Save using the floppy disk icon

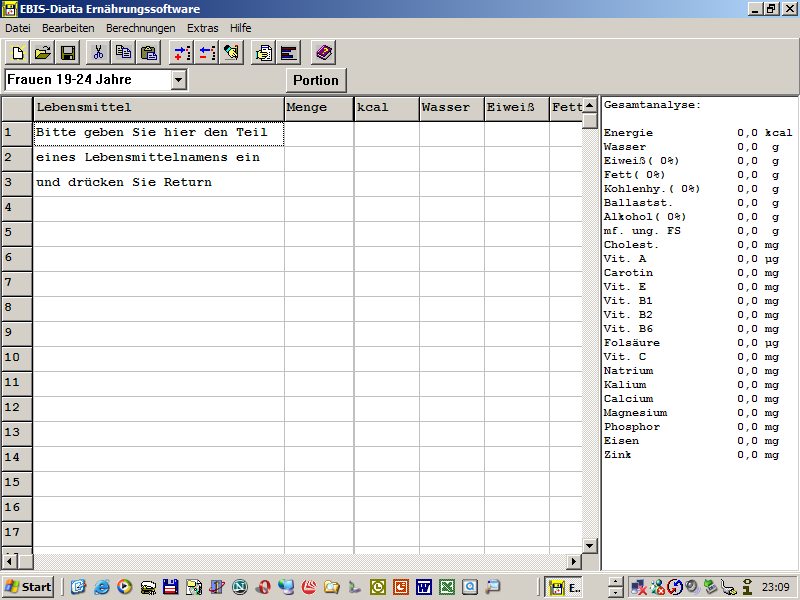pos(68,53)
